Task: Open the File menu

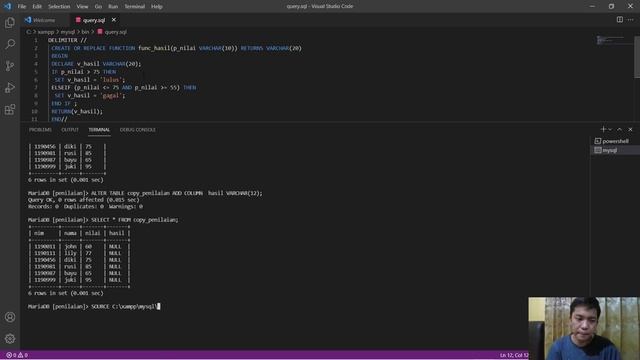Action: (22, 6)
